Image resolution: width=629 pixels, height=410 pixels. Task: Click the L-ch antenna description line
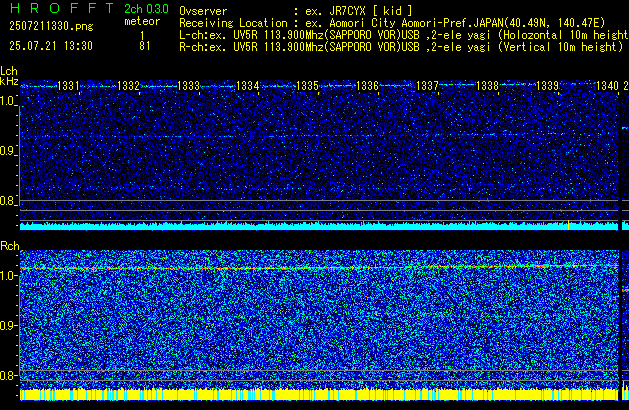coord(404,35)
